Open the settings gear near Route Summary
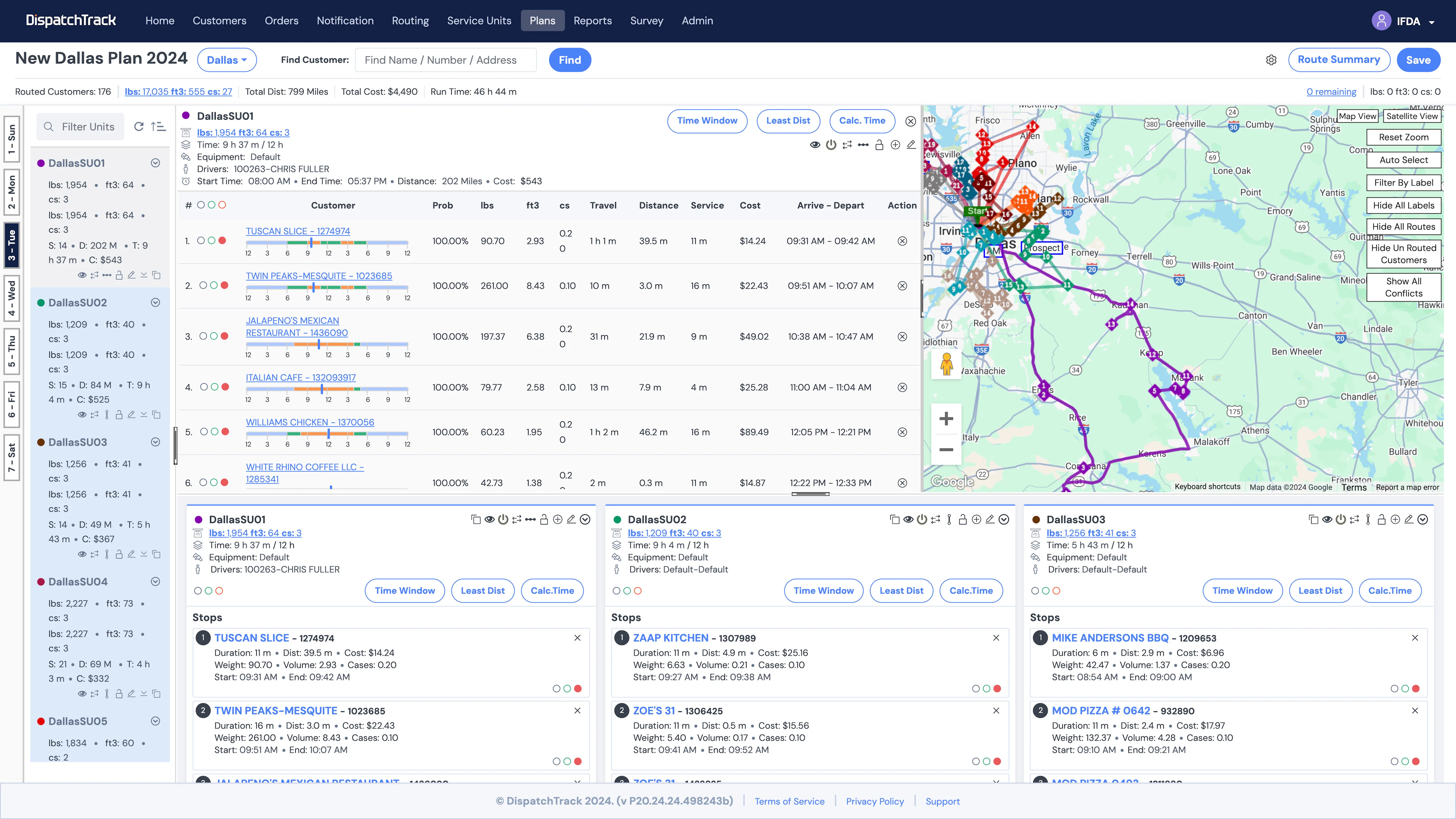The height and width of the screenshot is (819, 1456). pos(1271,60)
